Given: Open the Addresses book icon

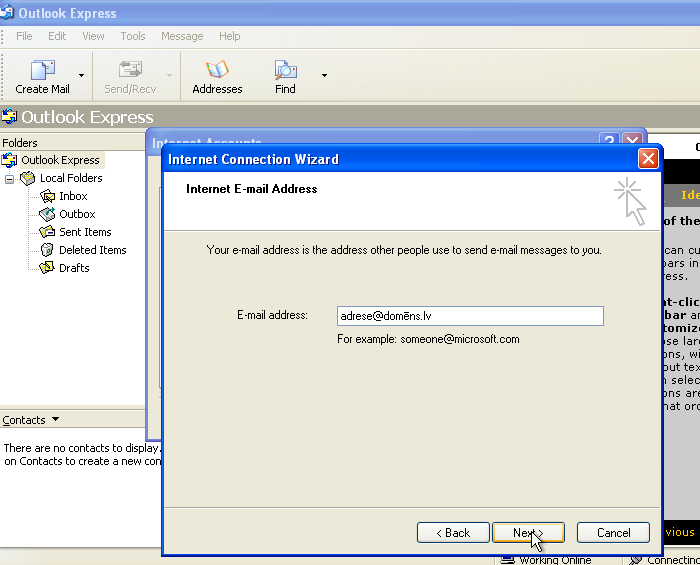Looking at the screenshot, I should click(x=217, y=70).
